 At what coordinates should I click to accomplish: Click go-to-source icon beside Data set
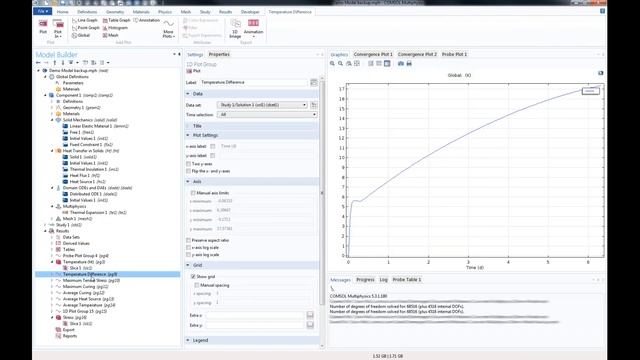click(313, 105)
